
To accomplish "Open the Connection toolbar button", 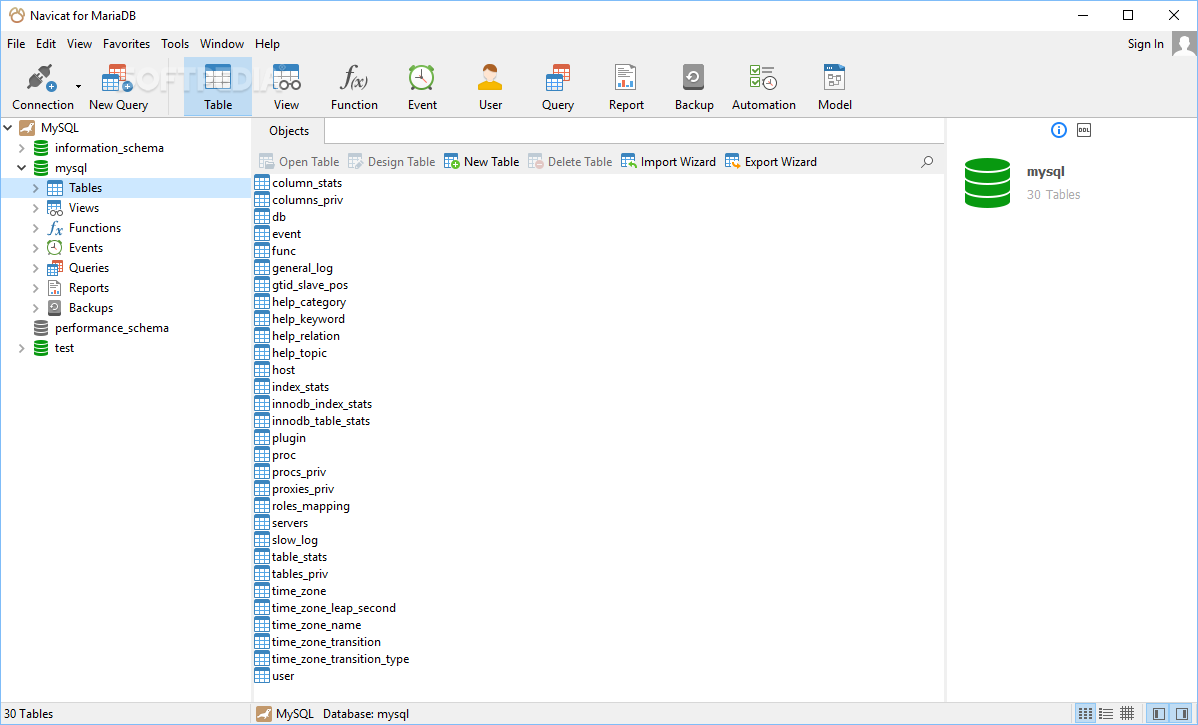I will pos(43,87).
